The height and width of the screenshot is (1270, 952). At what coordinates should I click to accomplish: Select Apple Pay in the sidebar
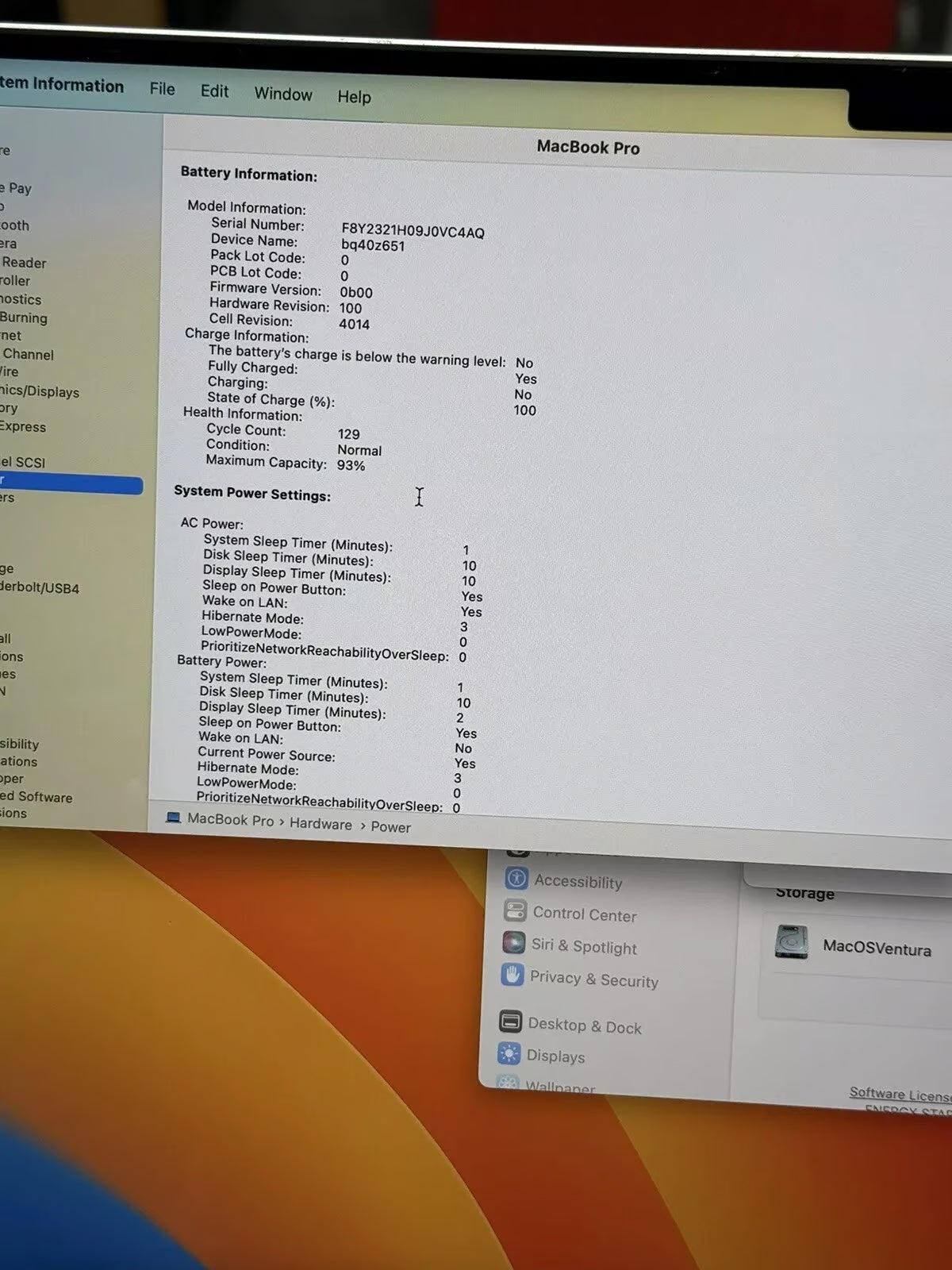16,188
